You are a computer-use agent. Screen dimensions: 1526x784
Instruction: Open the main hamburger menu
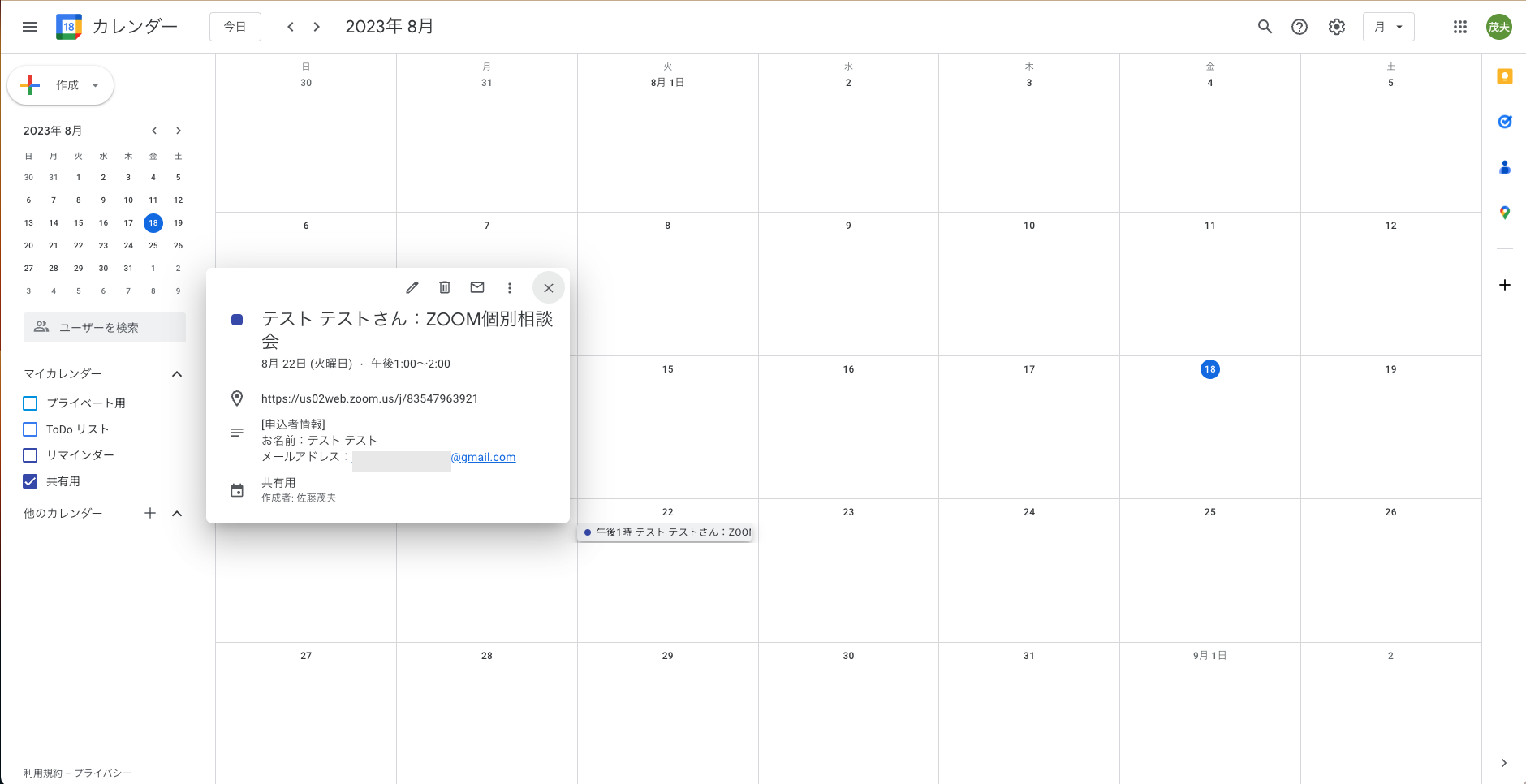30,27
